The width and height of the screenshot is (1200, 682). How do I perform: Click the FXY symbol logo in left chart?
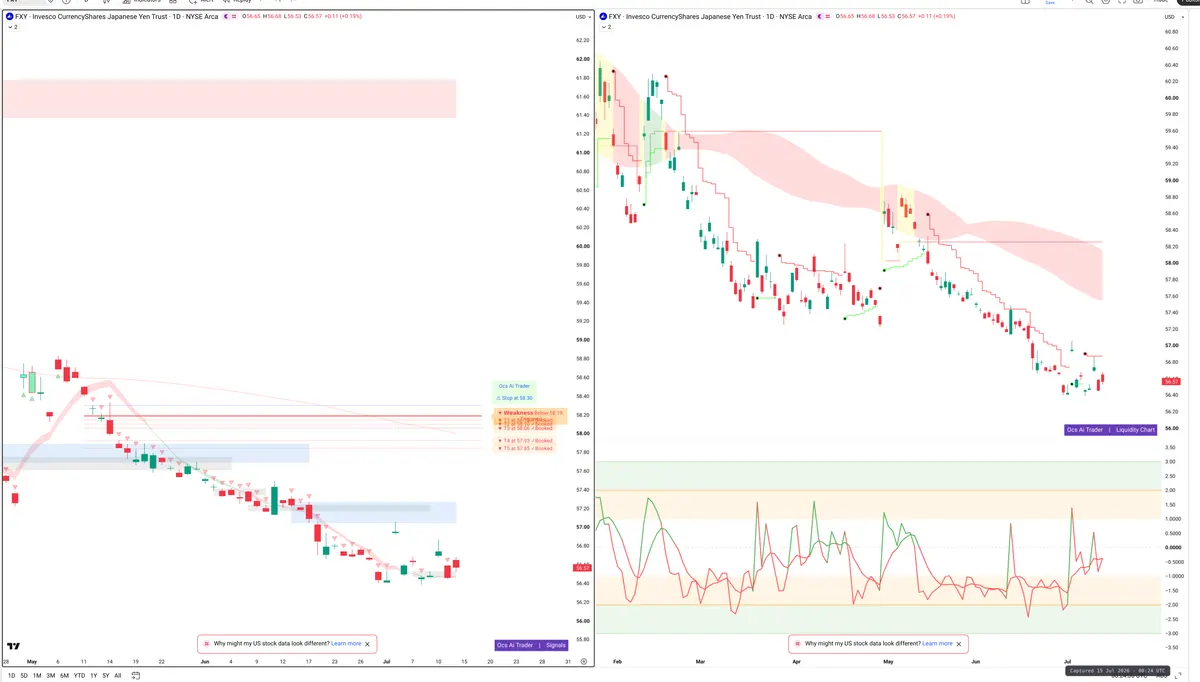pos(10,17)
